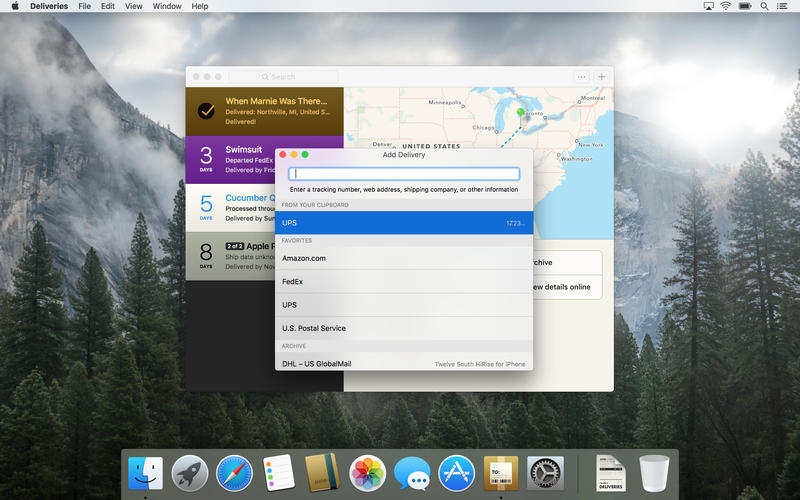This screenshot has width=800, height=500.
Task: Click the battery status icon
Action: coord(745,6)
